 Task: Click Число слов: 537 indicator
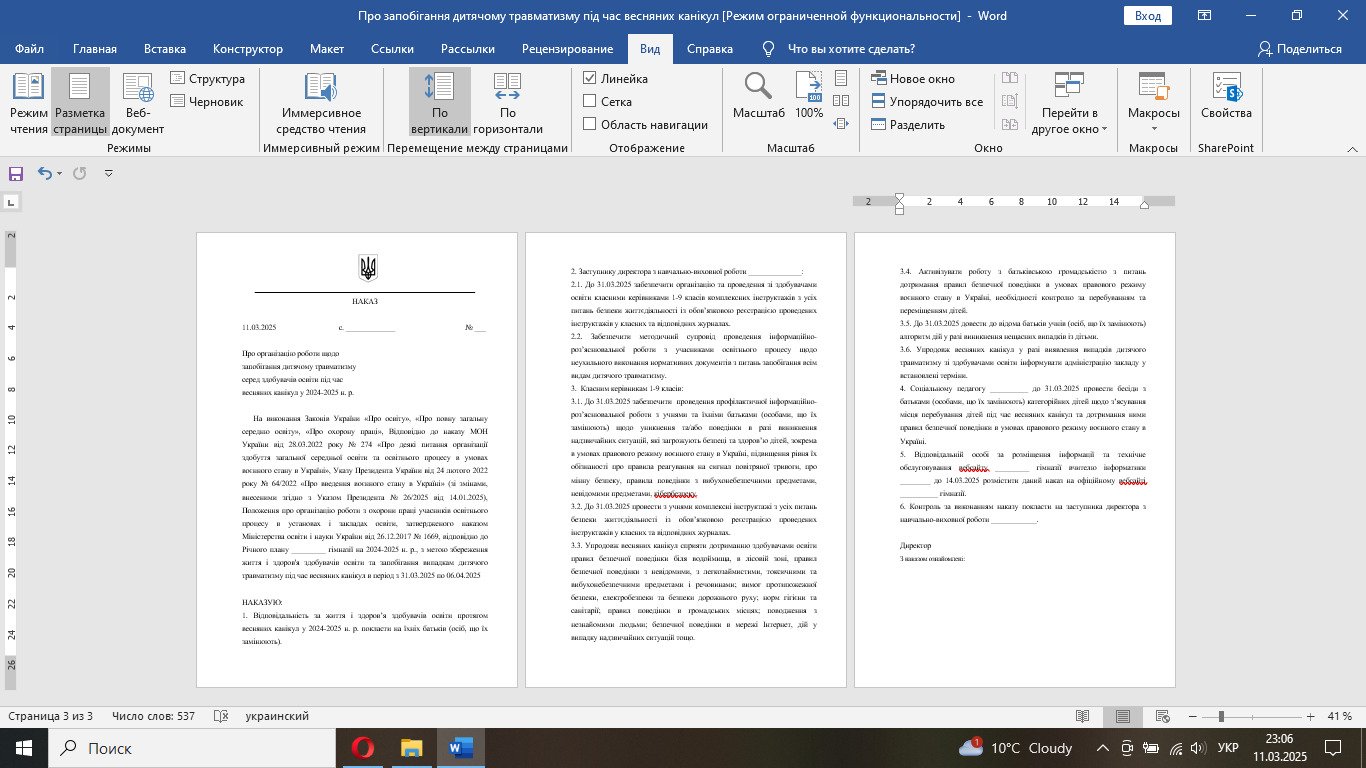click(154, 717)
